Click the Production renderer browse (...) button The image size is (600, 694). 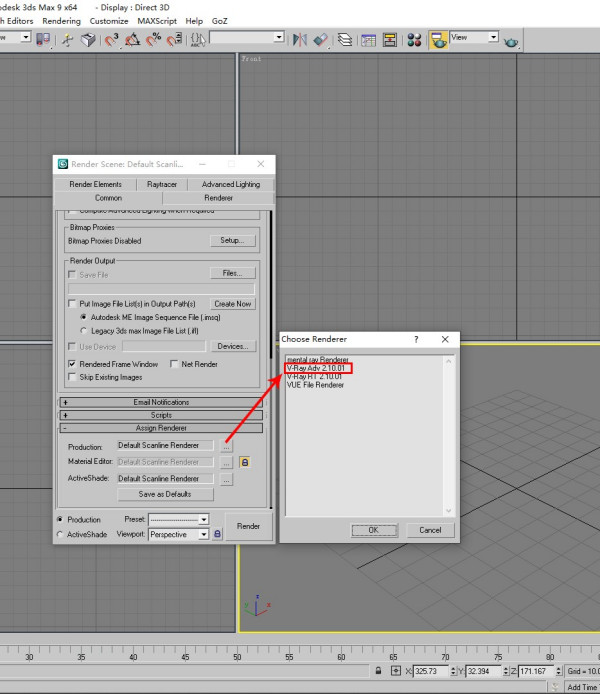(x=226, y=446)
